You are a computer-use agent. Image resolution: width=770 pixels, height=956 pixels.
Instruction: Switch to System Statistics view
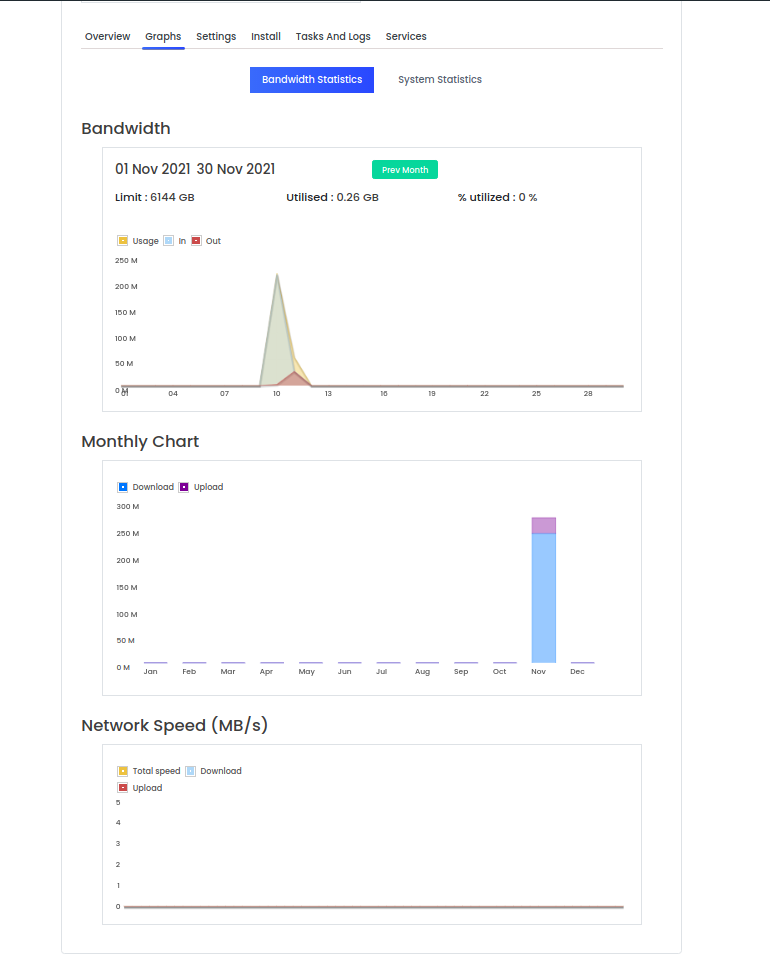tap(440, 80)
